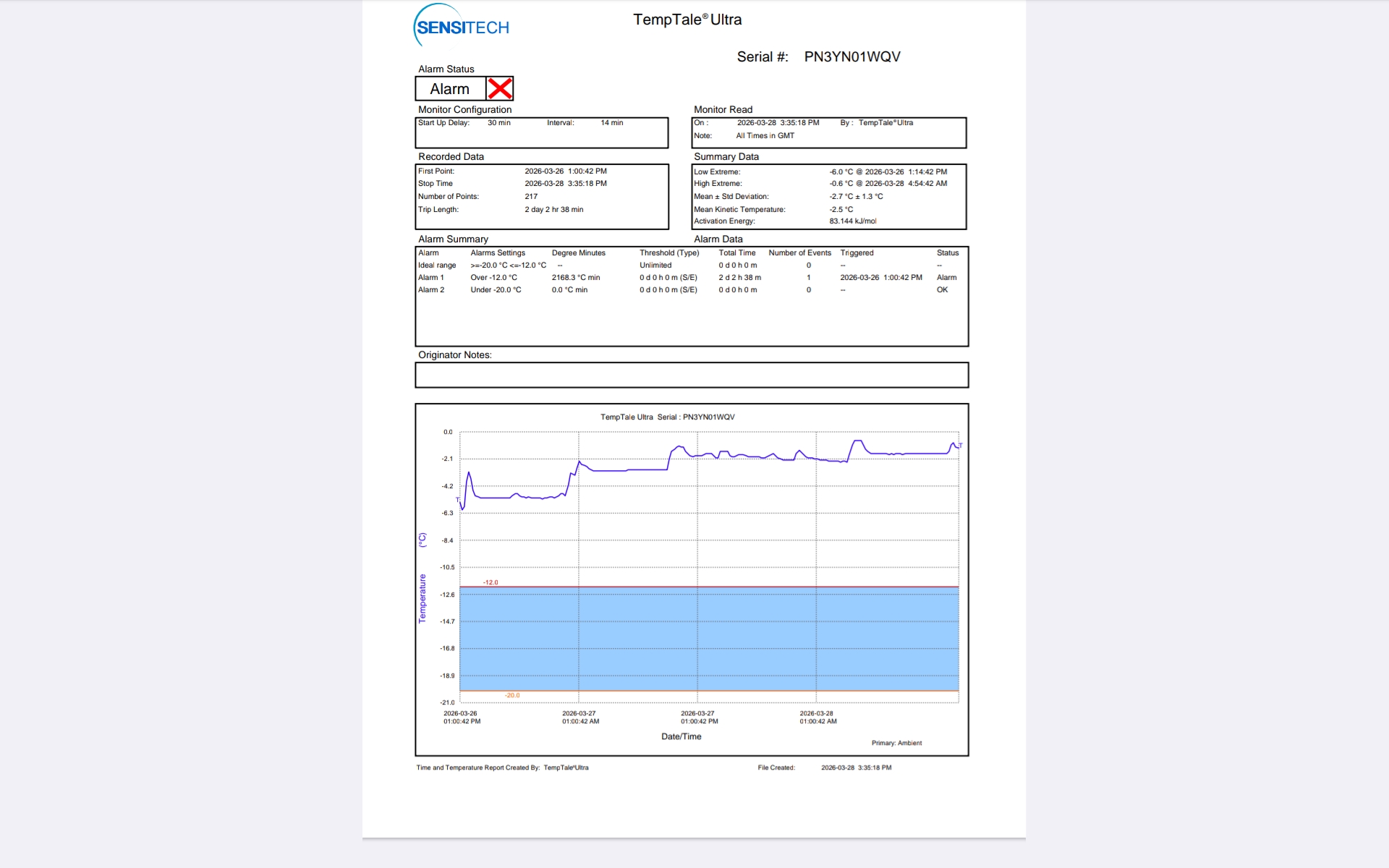This screenshot has height=868, width=1389.
Task: Click the Number of Points value 217
Action: 531,197
